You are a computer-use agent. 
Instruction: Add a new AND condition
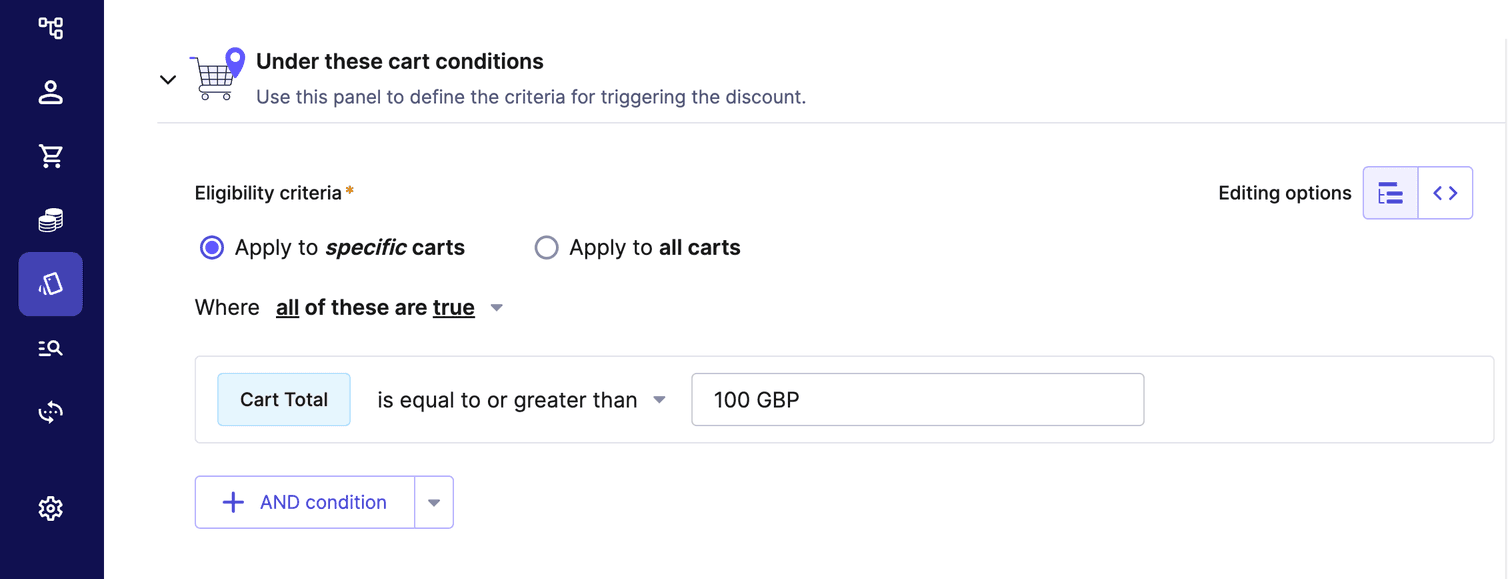305,501
